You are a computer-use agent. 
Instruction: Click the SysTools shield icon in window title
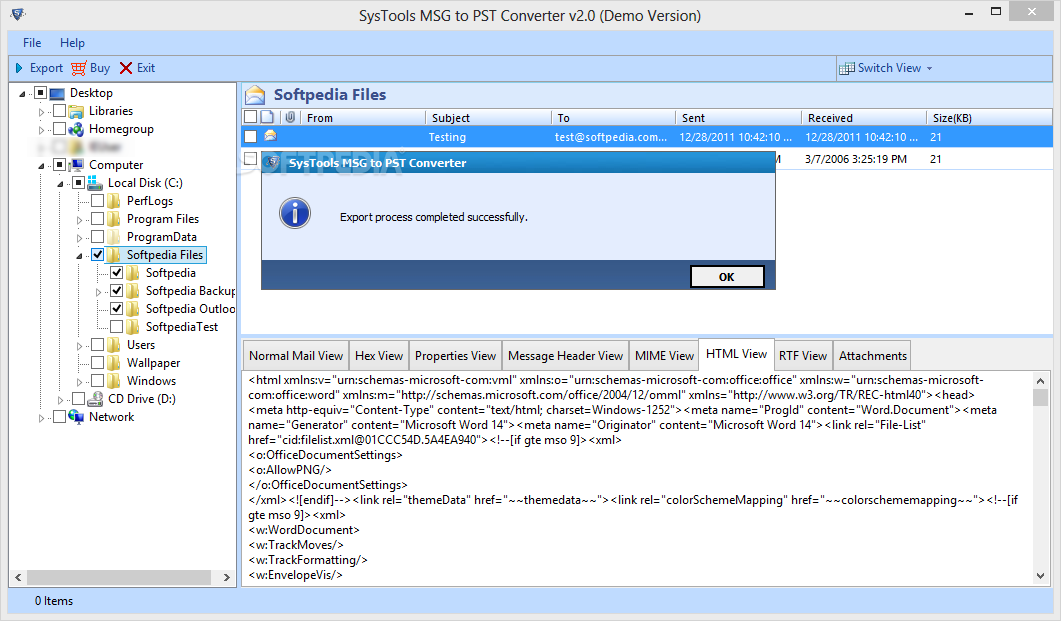point(18,14)
